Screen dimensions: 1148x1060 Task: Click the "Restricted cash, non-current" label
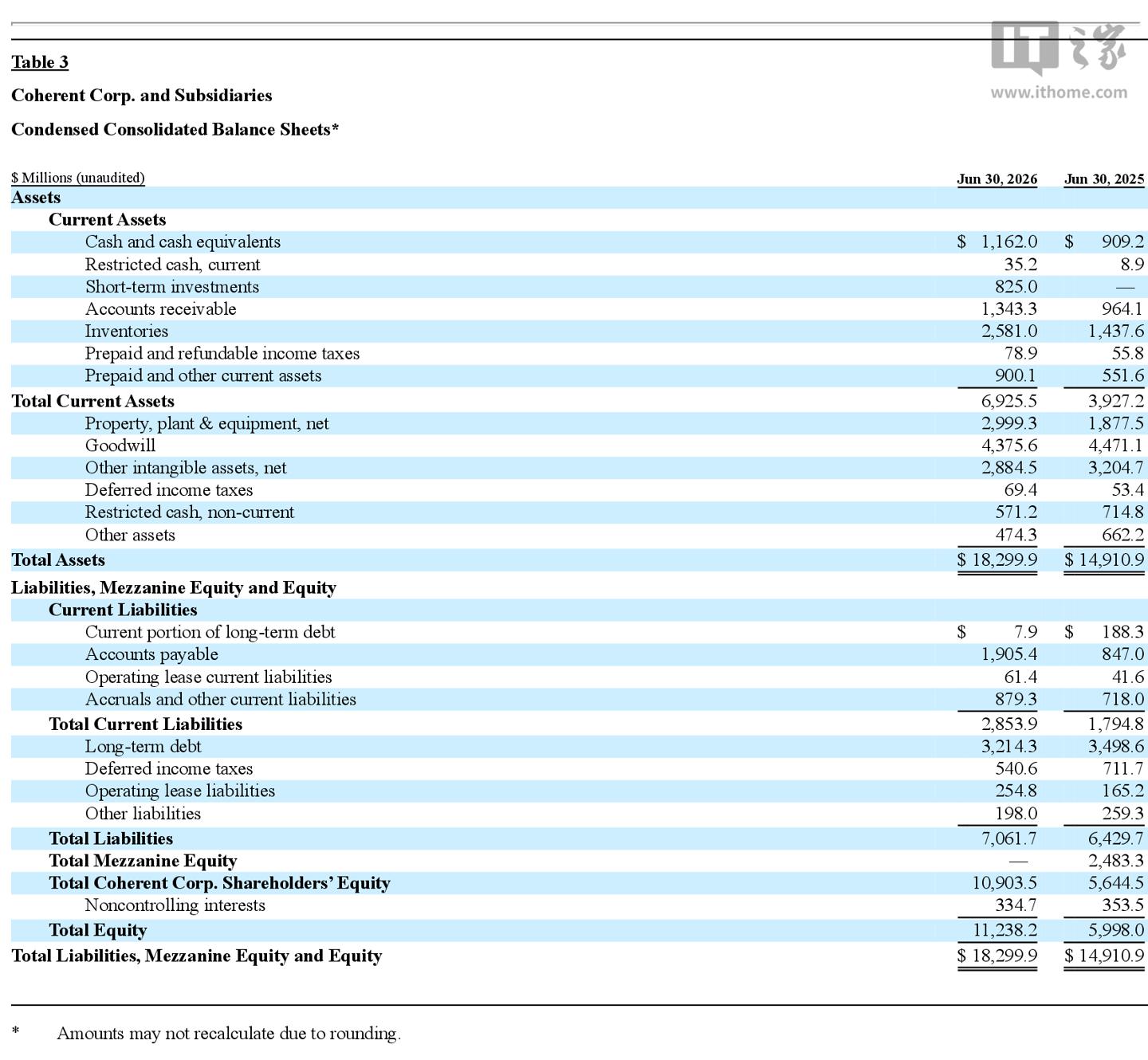coord(190,513)
